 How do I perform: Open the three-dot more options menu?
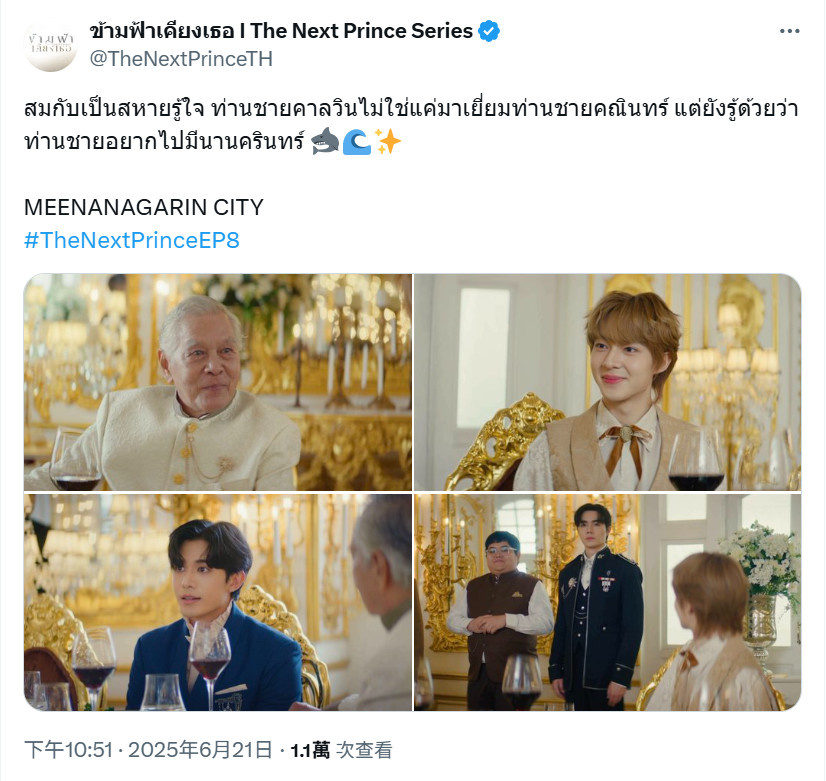point(789,32)
